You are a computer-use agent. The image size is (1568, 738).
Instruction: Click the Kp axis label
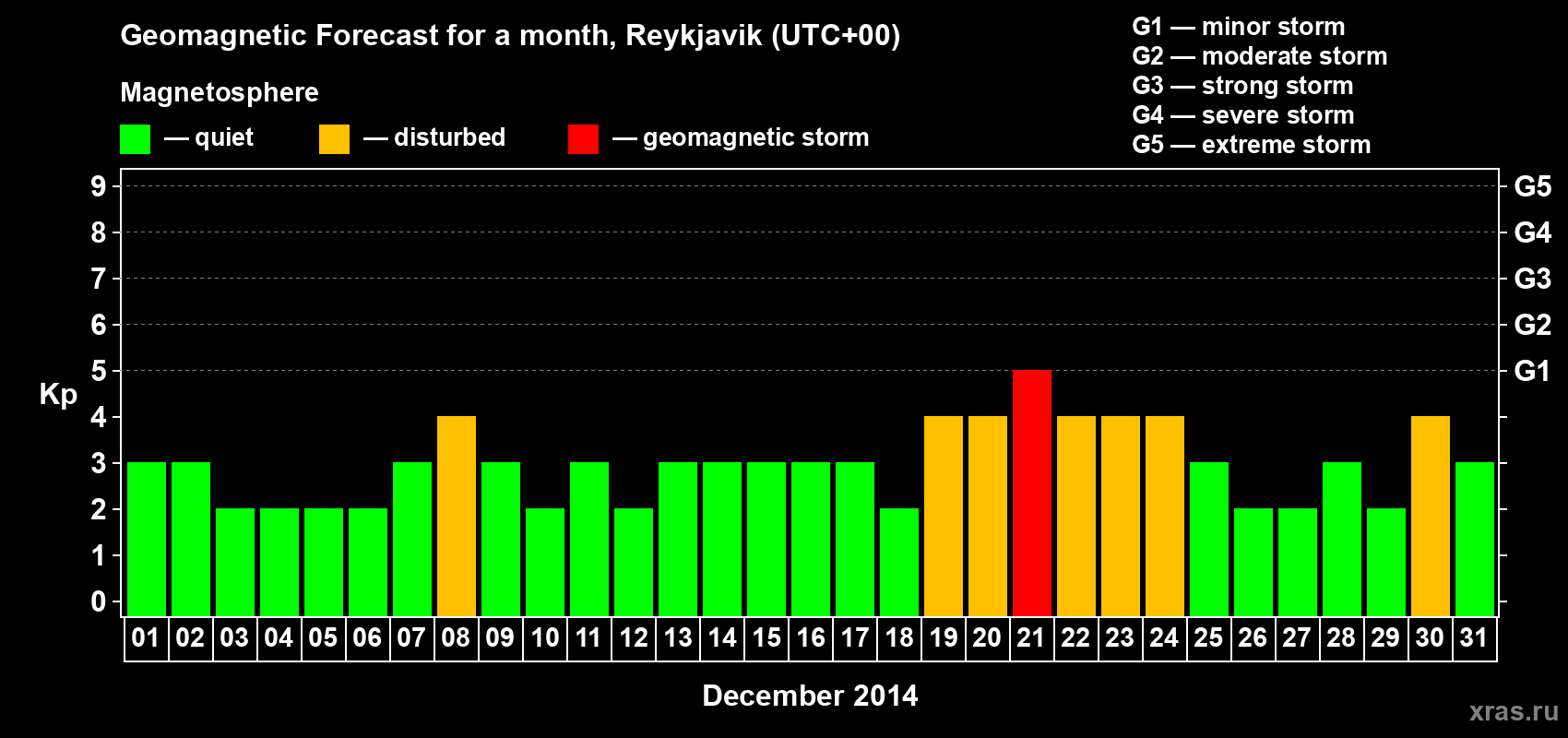58,395
